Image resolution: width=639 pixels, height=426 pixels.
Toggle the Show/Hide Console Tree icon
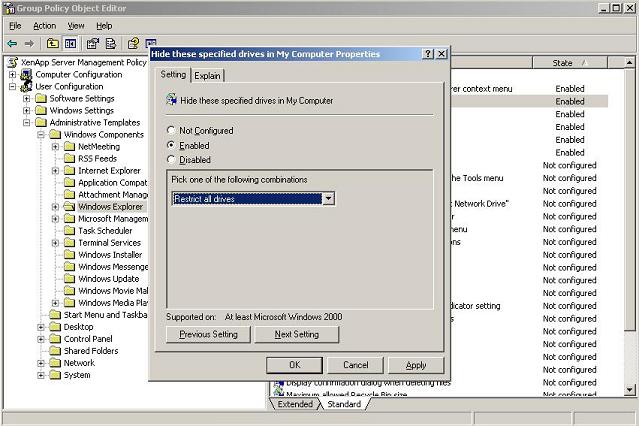(x=70, y=44)
